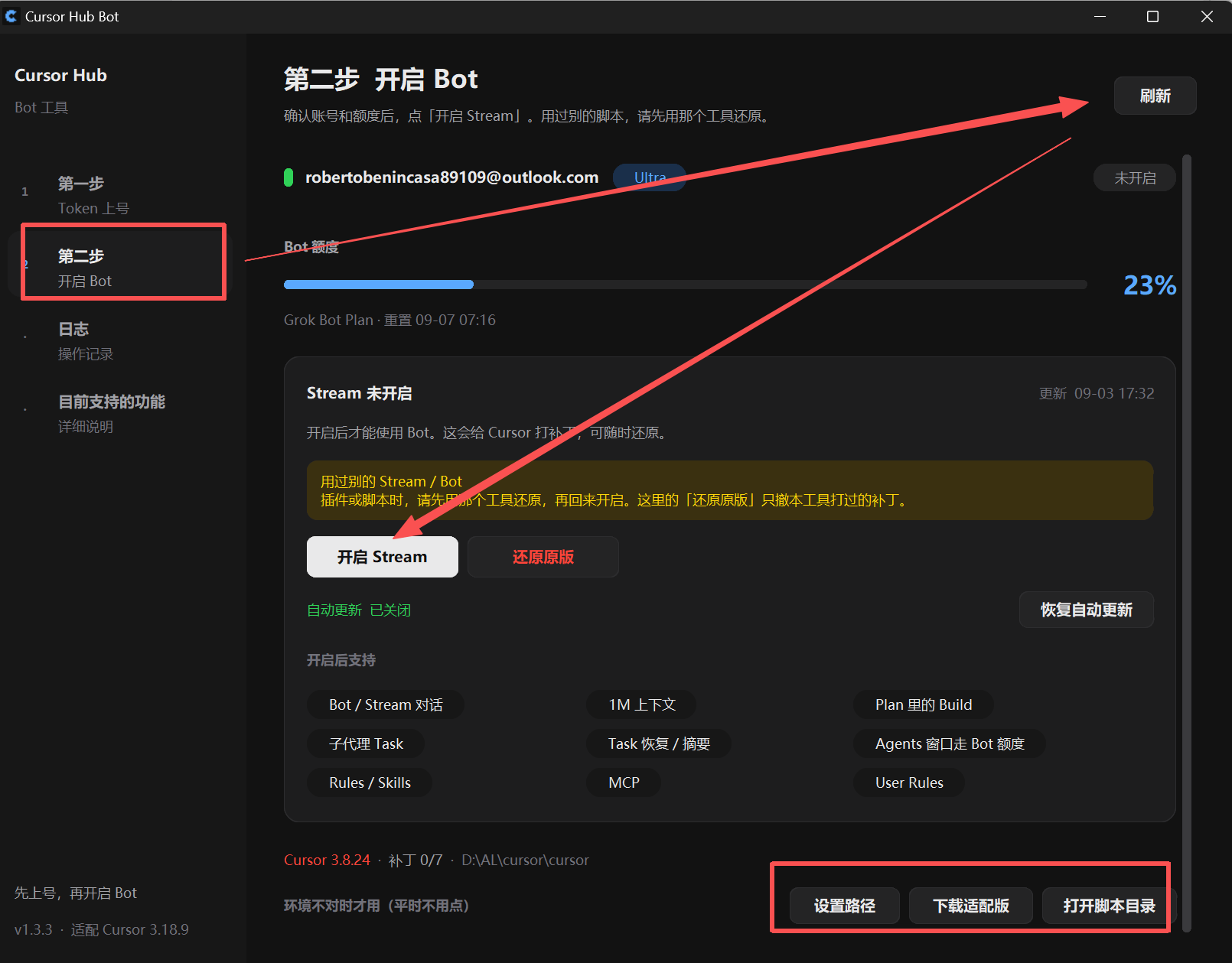1232x963 pixels.
Task: Click the Stream 未开启 heading
Action: [x=359, y=393]
